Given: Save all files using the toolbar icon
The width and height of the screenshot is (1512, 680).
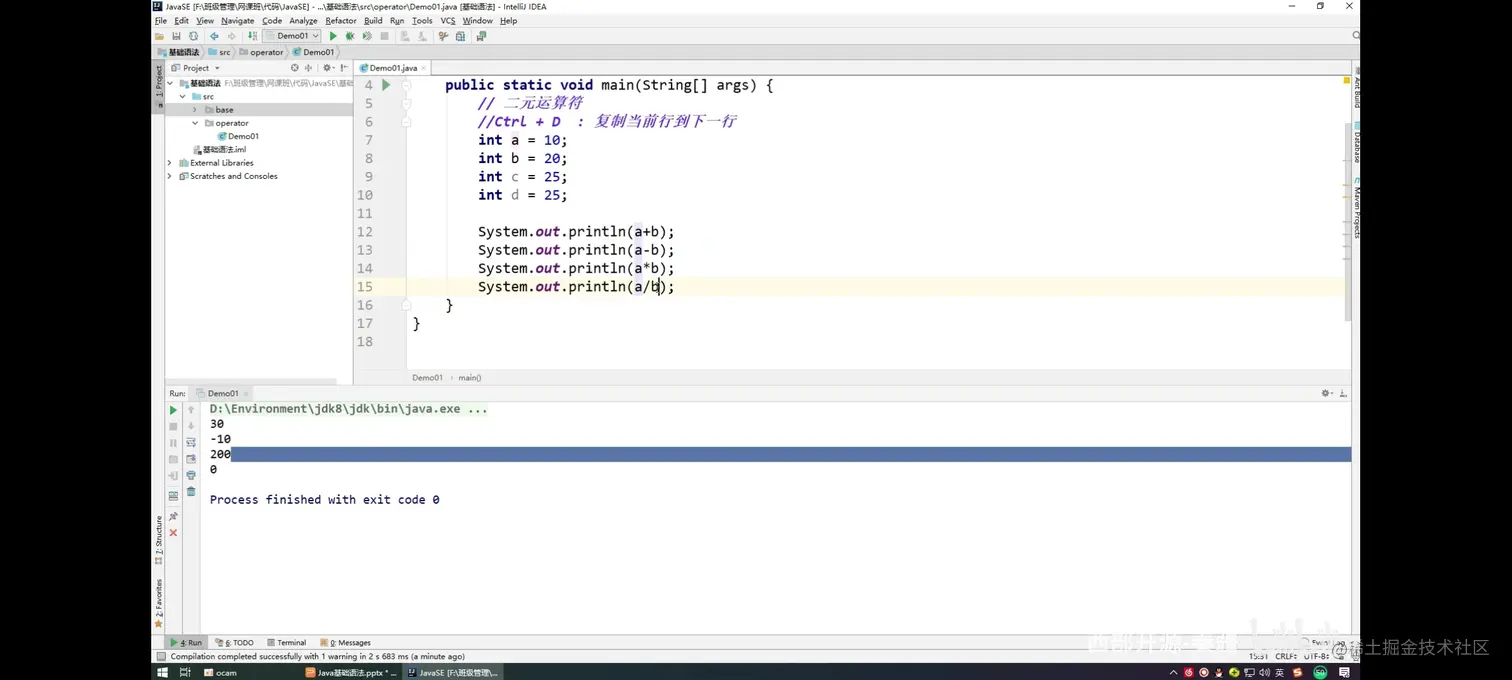Looking at the screenshot, I should (x=177, y=36).
